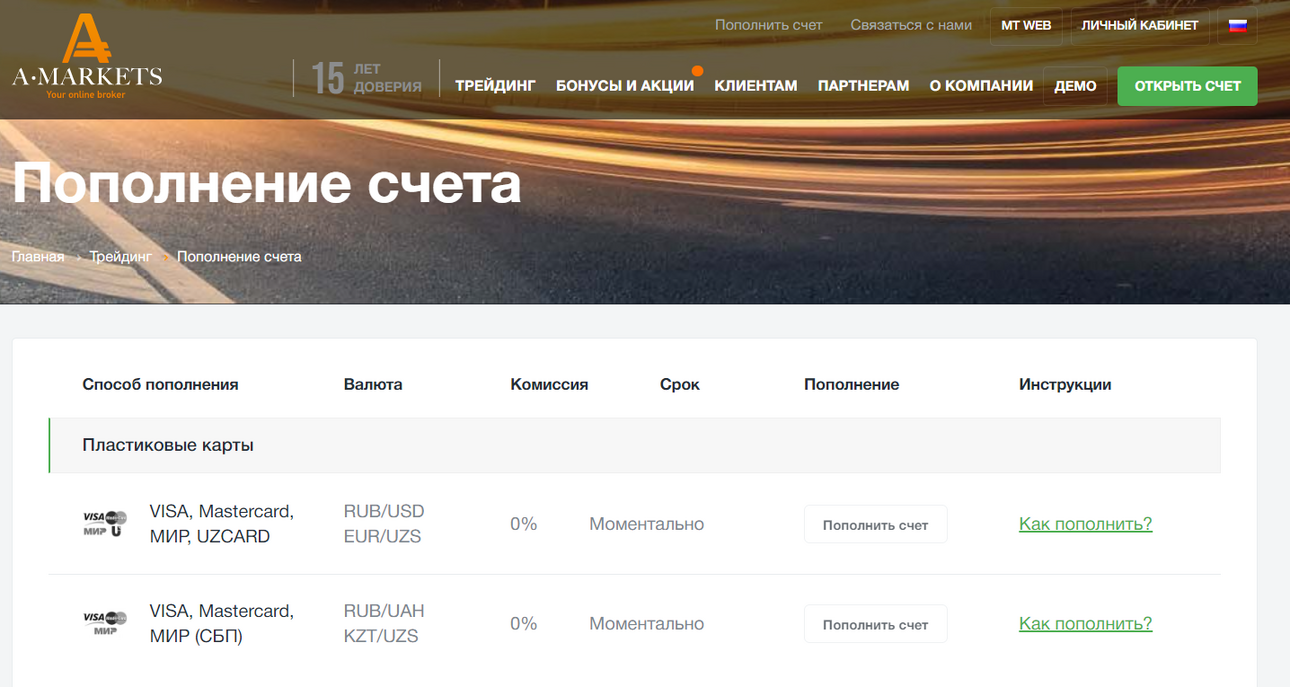Click the Пополнение column header
Image resolution: width=1290 pixels, height=687 pixels.
pos(851,384)
